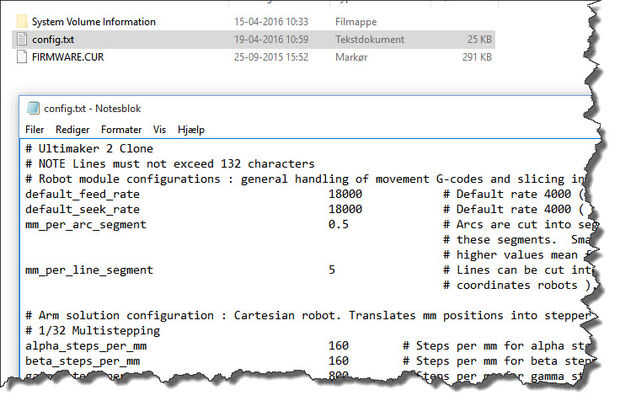This screenshot has width=620, height=406.
Task: Click the '# Lines can be cut' comment
Action: [x=518, y=270]
